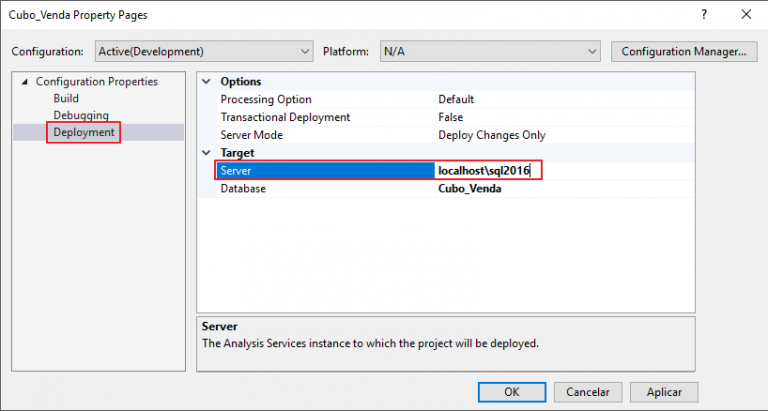The image size is (768, 411).
Task: Collapse the Options section
Action: [207, 82]
